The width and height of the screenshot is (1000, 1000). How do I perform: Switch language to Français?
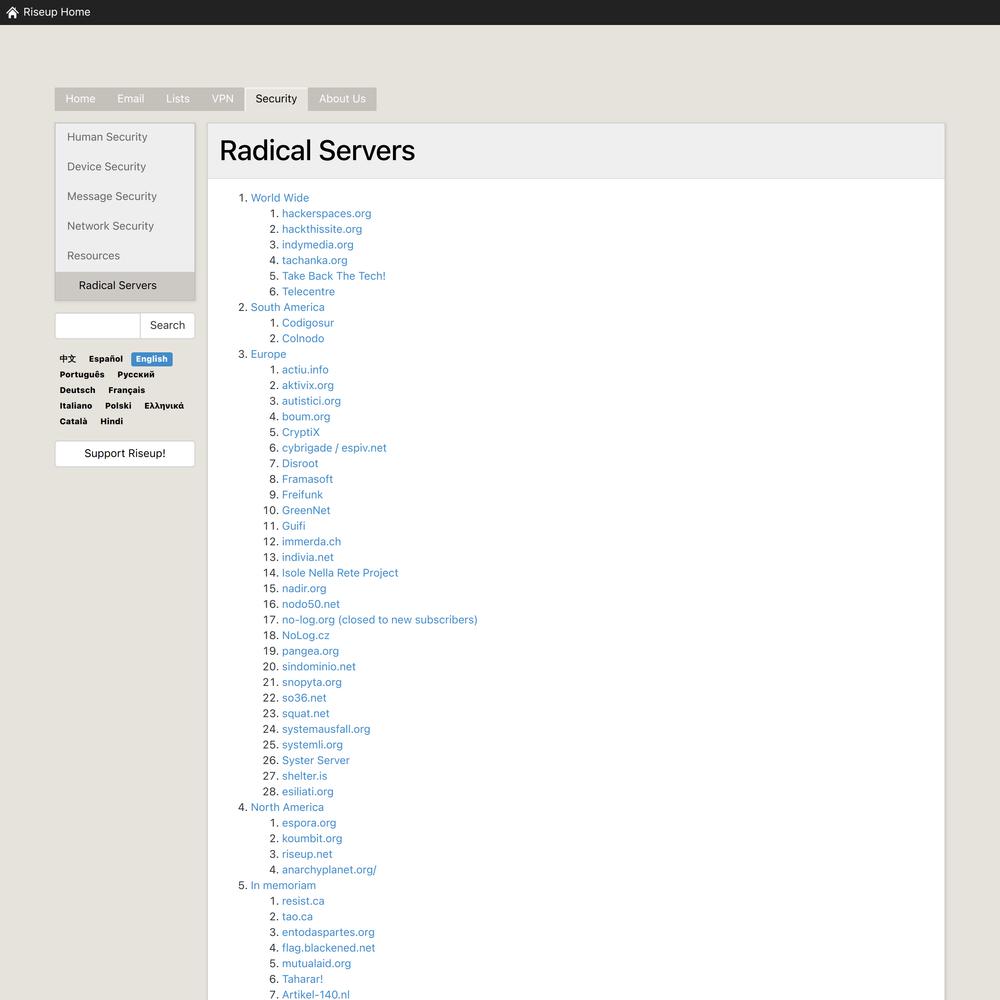[x=127, y=390]
